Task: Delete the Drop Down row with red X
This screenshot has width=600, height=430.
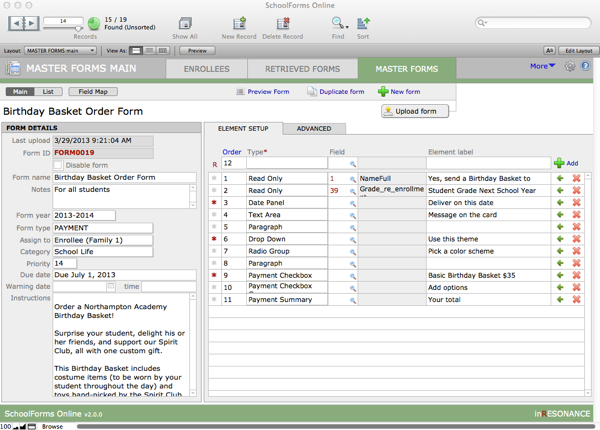Action: (x=576, y=239)
